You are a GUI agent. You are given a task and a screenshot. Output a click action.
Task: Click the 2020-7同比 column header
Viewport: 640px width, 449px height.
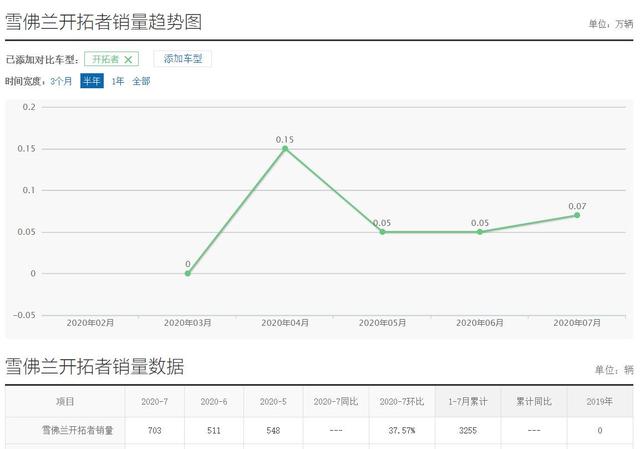click(336, 402)
